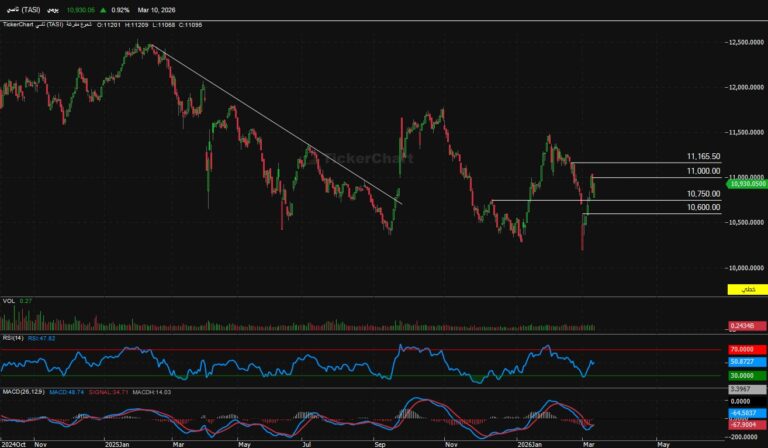Screen dimensions: 768x448
Task: Select the 10,750.00 support line label
Action: 703,194
